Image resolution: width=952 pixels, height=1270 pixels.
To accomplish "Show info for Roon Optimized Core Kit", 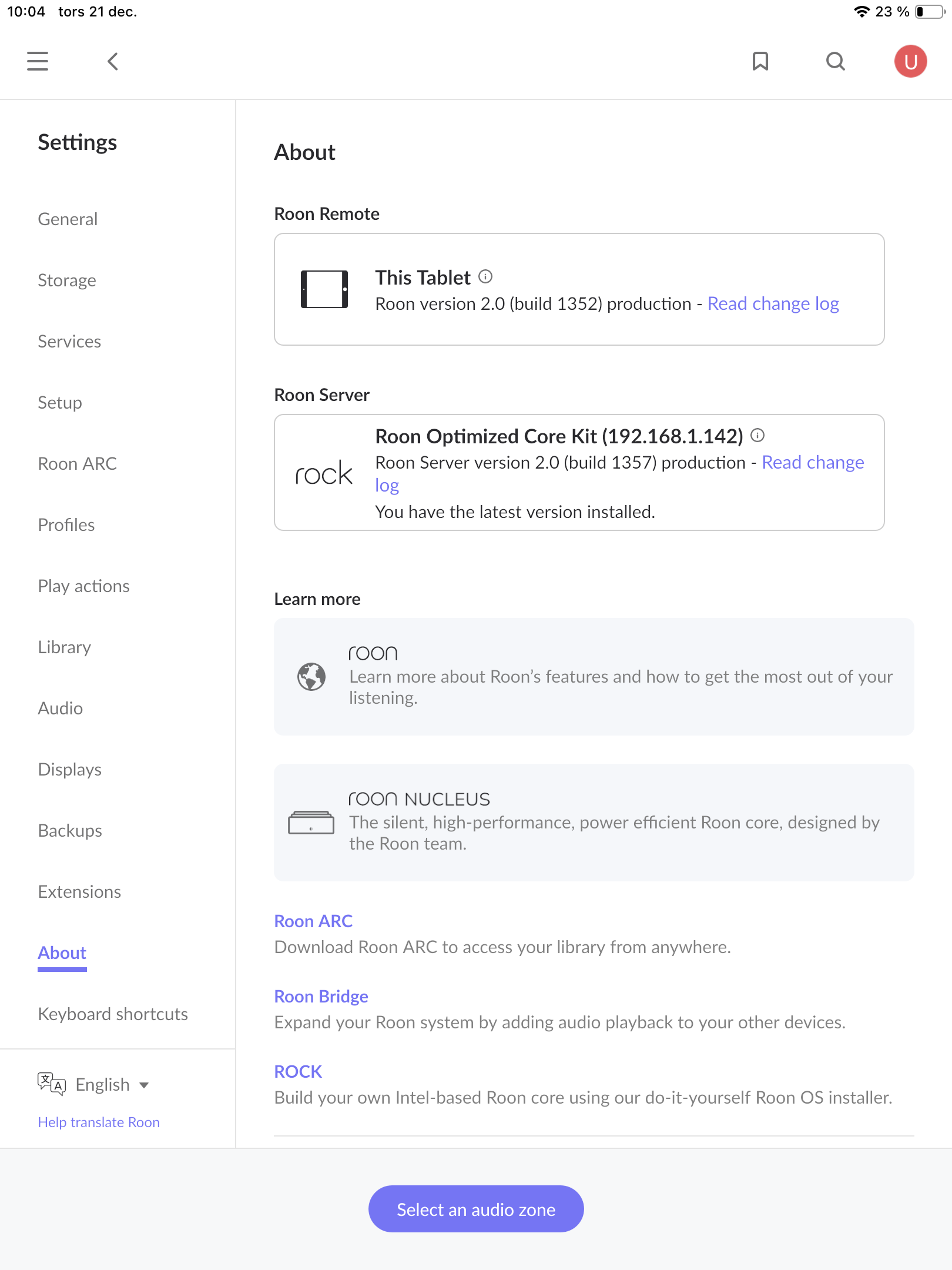I will coord(757,435).
